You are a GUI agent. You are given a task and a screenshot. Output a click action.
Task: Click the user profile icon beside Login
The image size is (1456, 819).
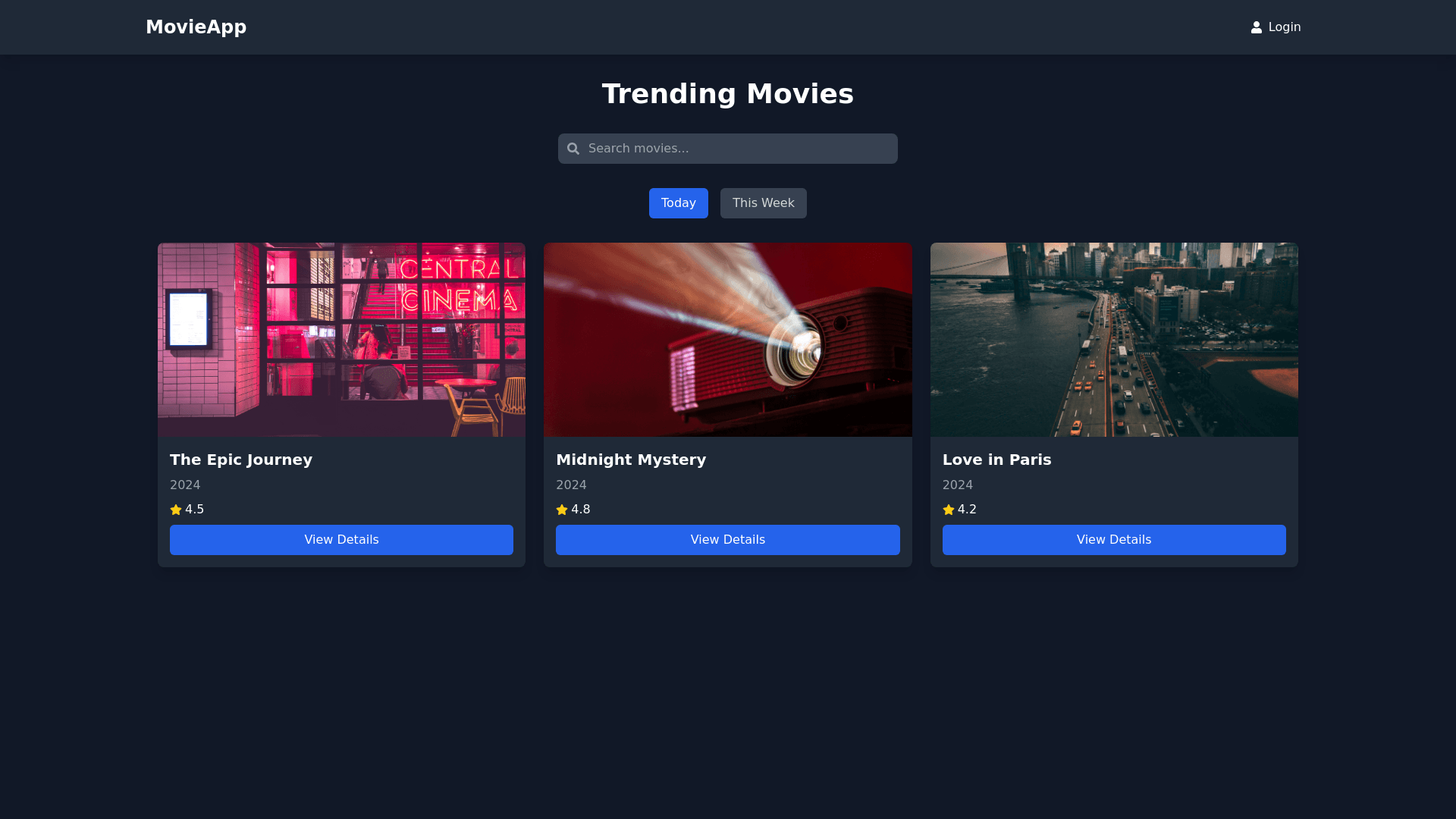click(1257, 27)
